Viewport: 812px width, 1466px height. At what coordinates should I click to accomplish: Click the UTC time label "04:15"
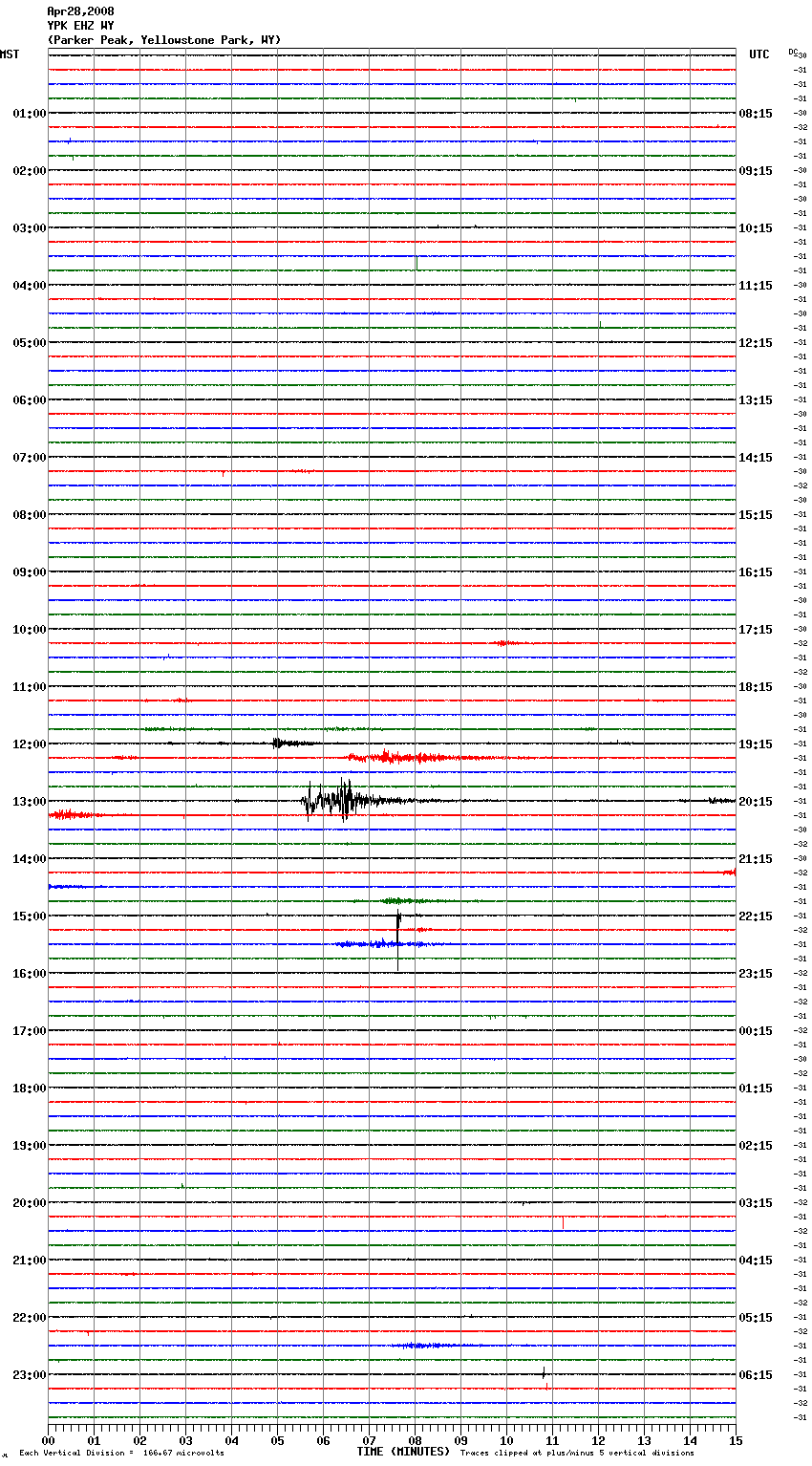click(756, 1261)
